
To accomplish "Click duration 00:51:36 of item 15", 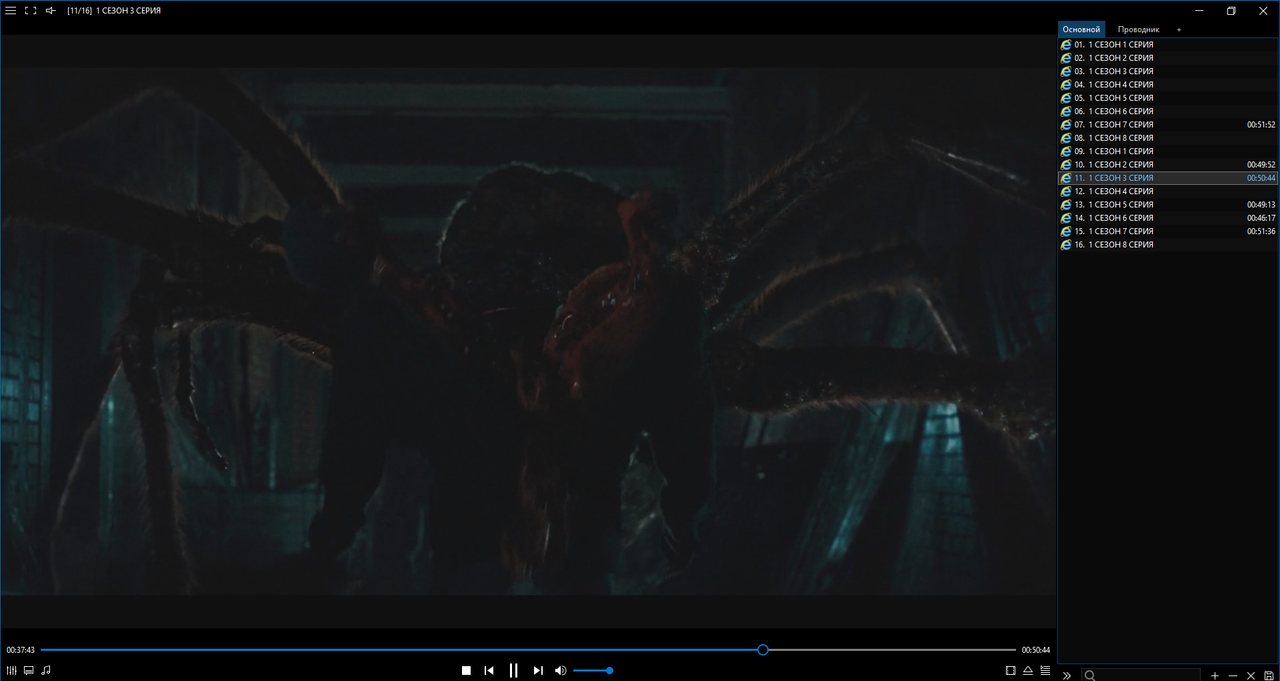I will pos(1261,231).
